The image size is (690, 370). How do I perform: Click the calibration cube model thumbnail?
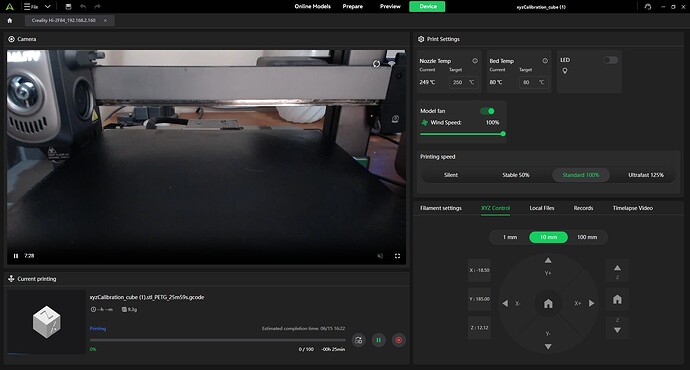pyautogui.click(x=46, y=322)
